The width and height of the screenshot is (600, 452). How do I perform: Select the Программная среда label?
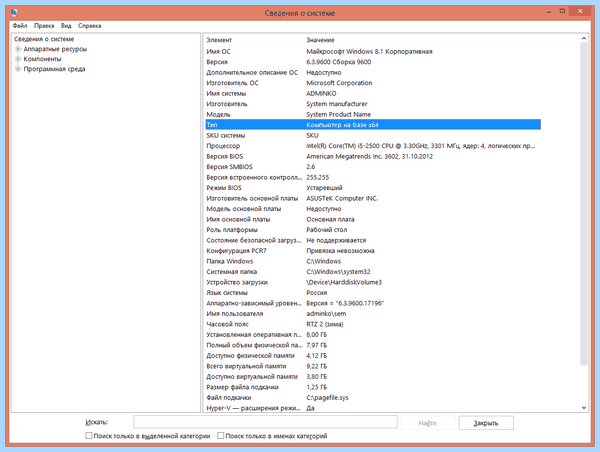(x=54, y=69)
